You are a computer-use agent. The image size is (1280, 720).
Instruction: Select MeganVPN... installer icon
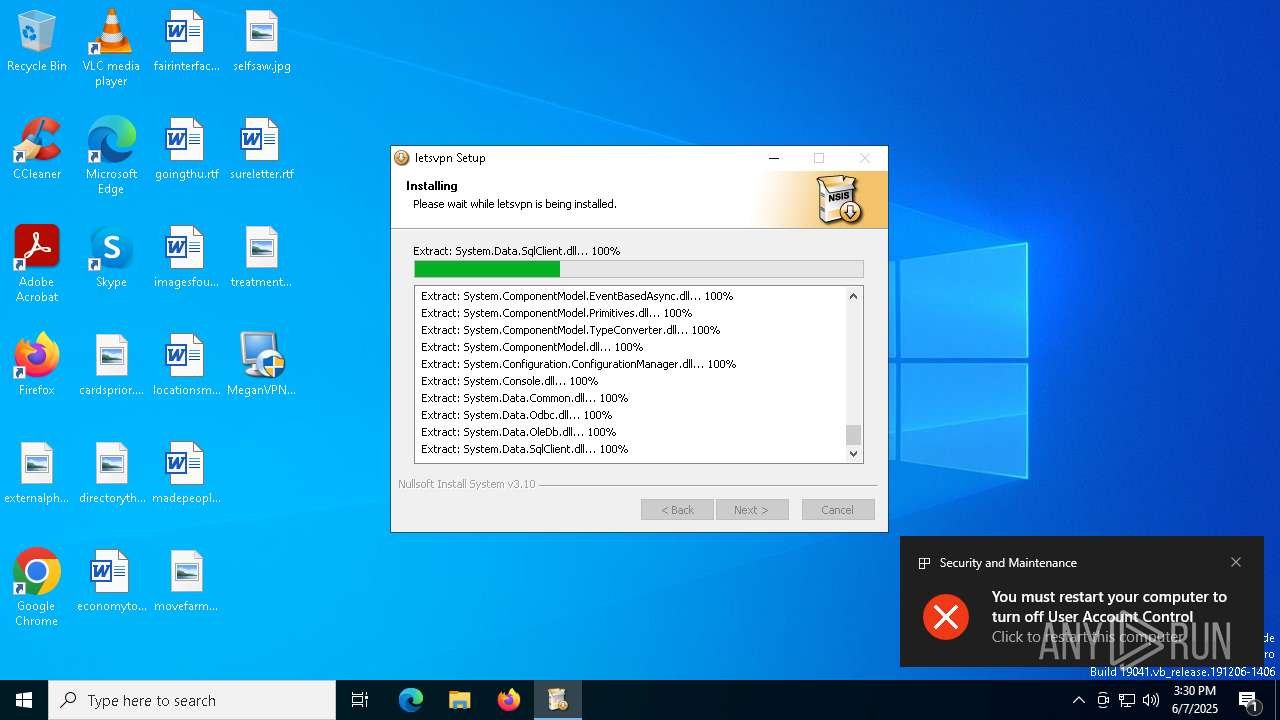click(x=262, y=366)
